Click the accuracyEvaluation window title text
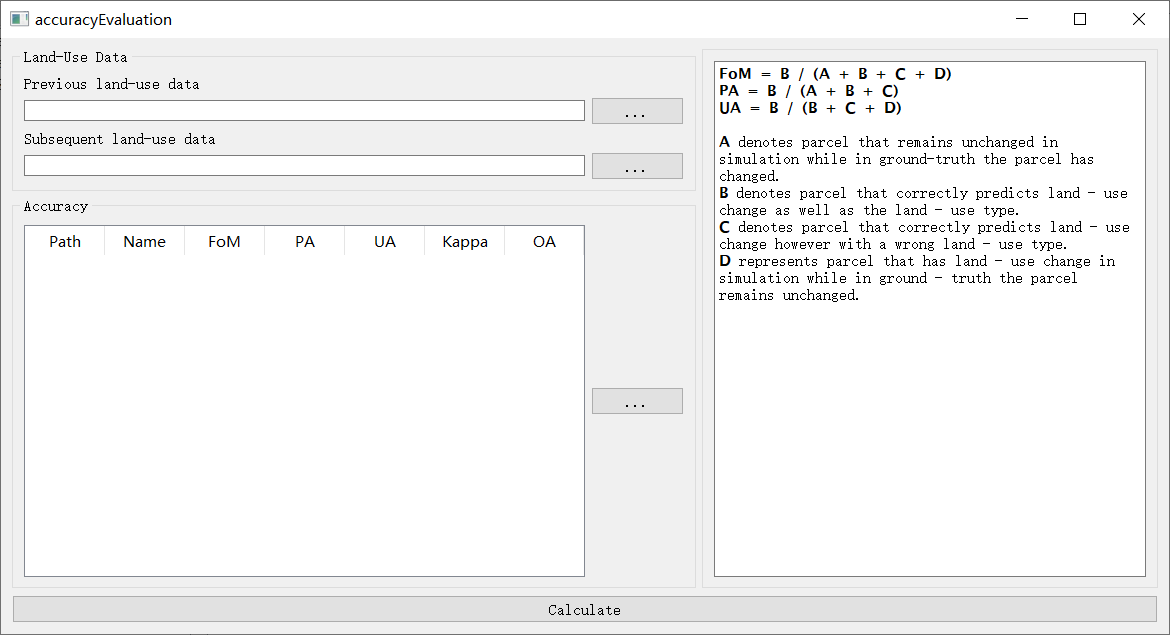 coord(103,19)
